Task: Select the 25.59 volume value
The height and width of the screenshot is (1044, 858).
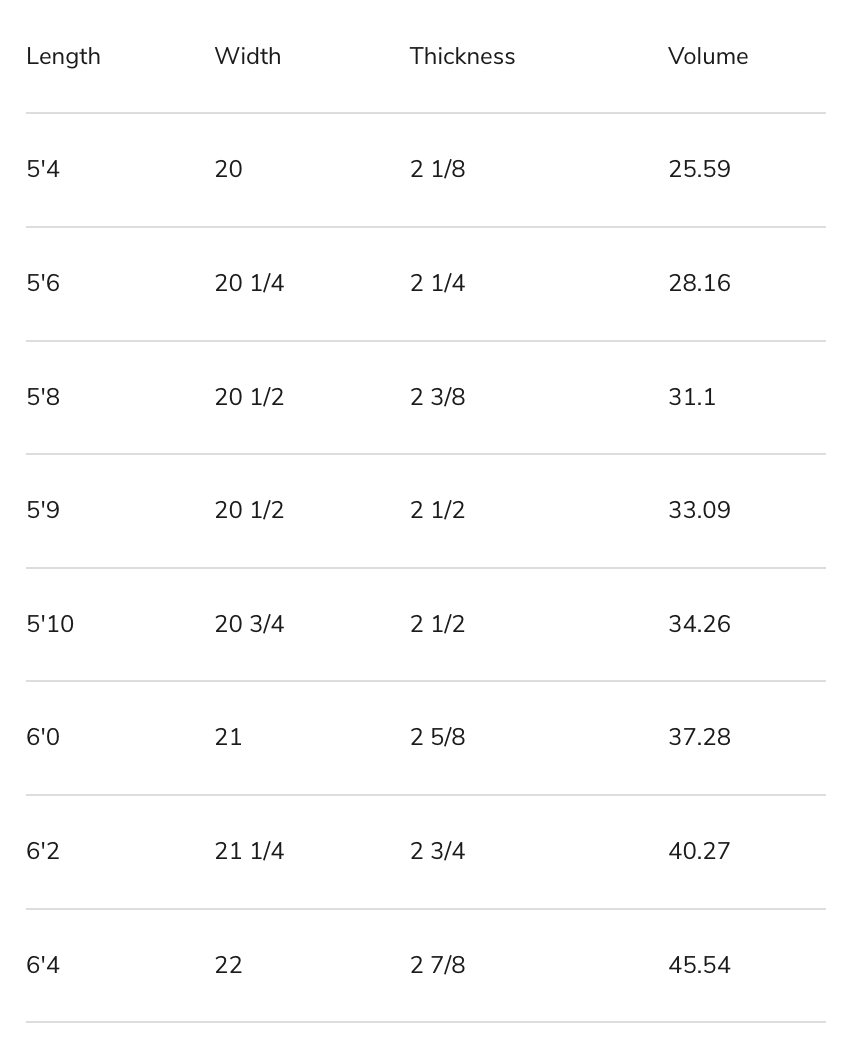Action: tap(699, 169)
